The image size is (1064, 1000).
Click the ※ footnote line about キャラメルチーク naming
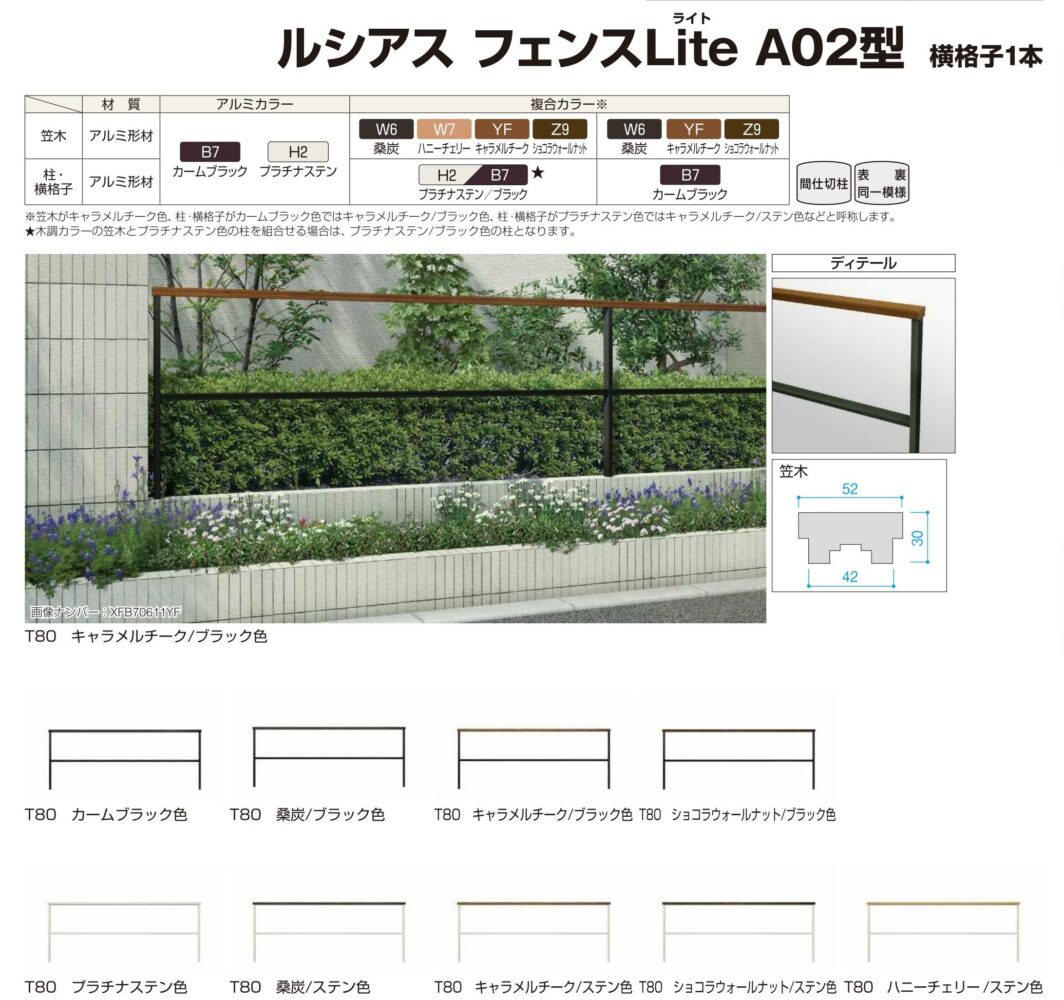[461, 217]
